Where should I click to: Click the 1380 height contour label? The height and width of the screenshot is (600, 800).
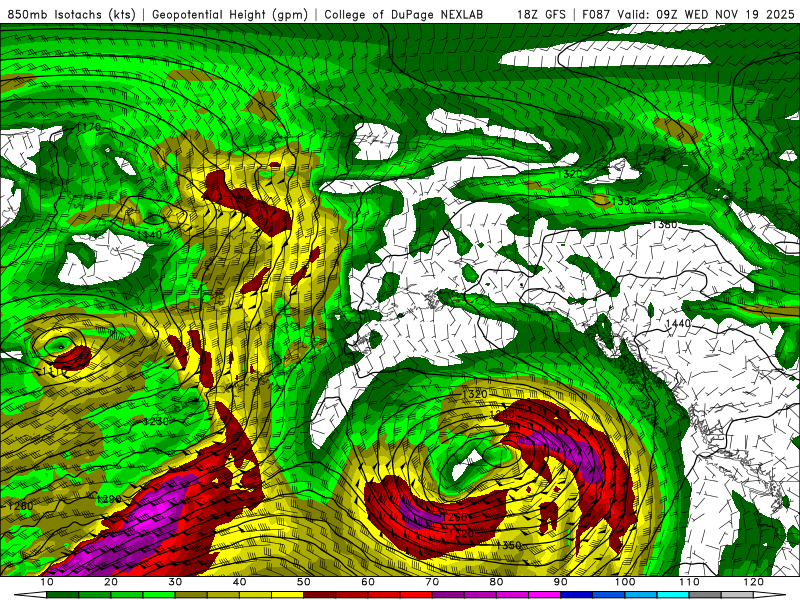[x=664, y=224]
